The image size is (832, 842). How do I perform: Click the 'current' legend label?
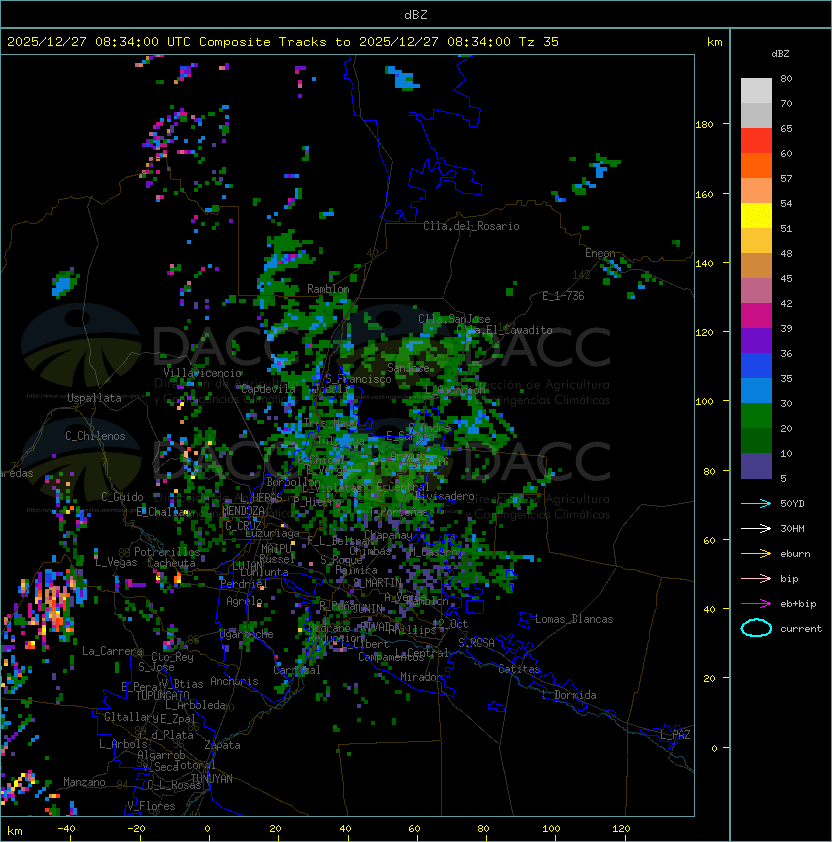(801, 629)
